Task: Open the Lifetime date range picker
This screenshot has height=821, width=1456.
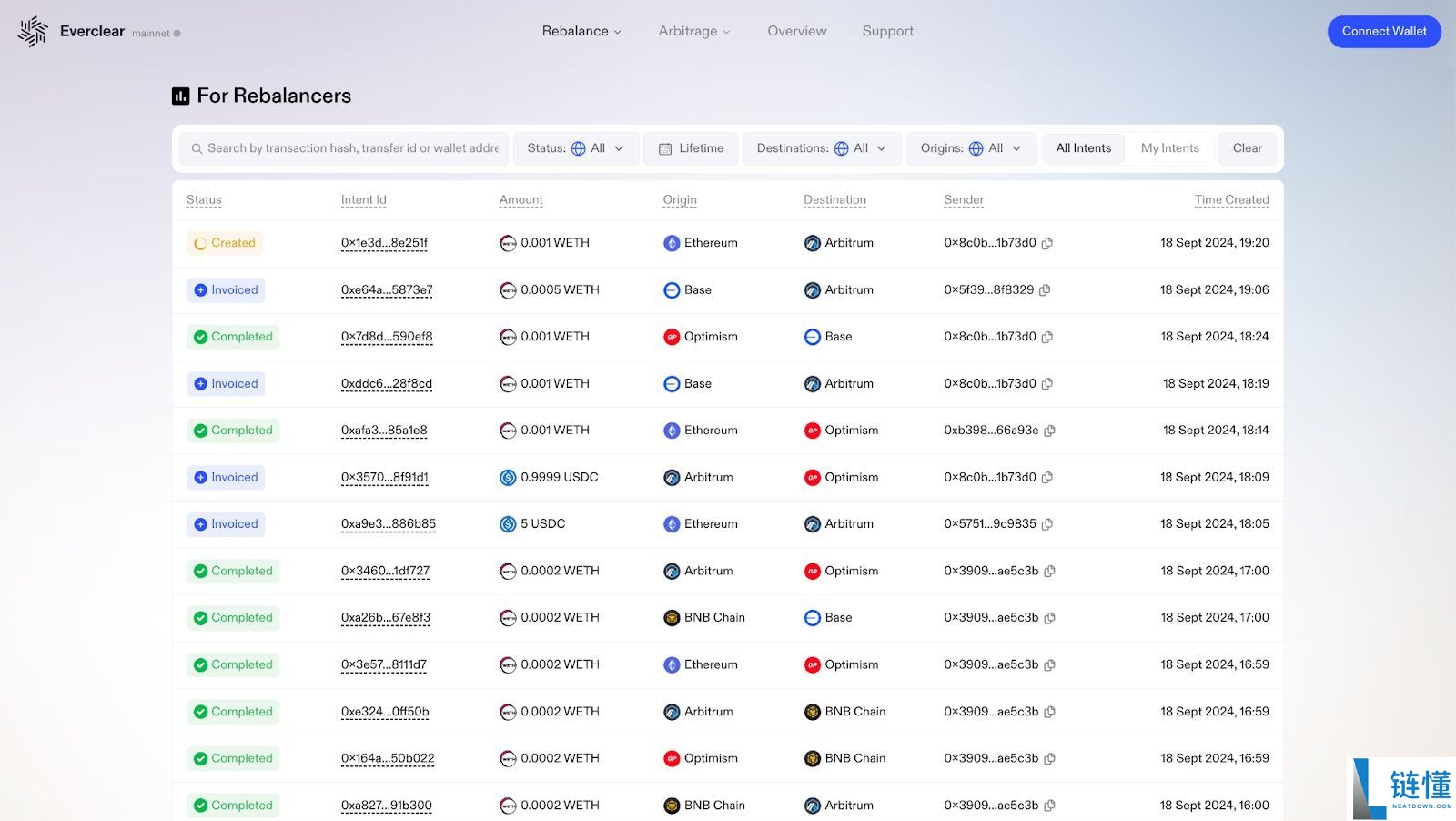Action: click(x=692, y=148)
